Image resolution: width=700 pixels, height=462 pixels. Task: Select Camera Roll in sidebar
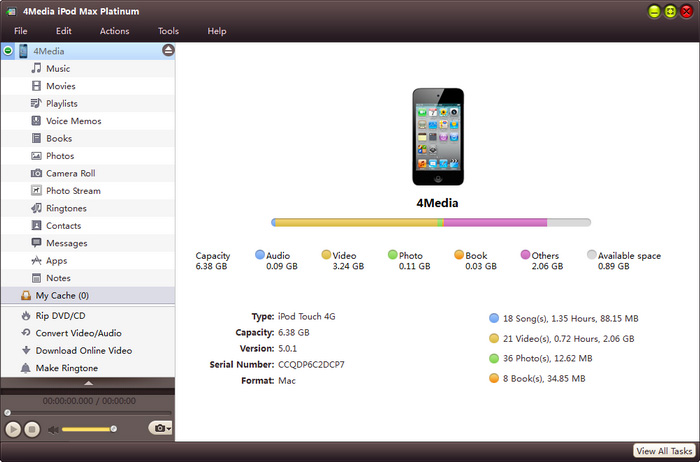[x=88, y=173]
